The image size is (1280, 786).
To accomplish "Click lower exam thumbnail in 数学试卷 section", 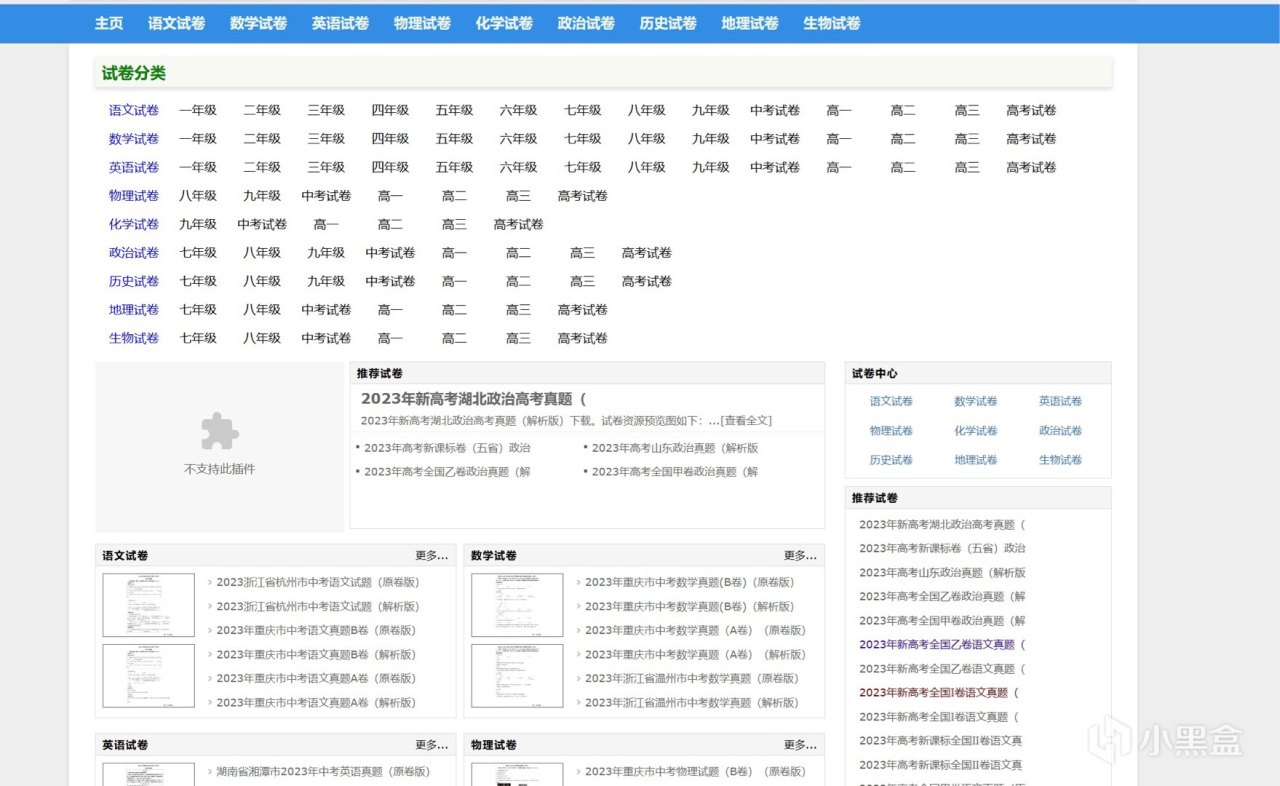I will pos(517,676).
